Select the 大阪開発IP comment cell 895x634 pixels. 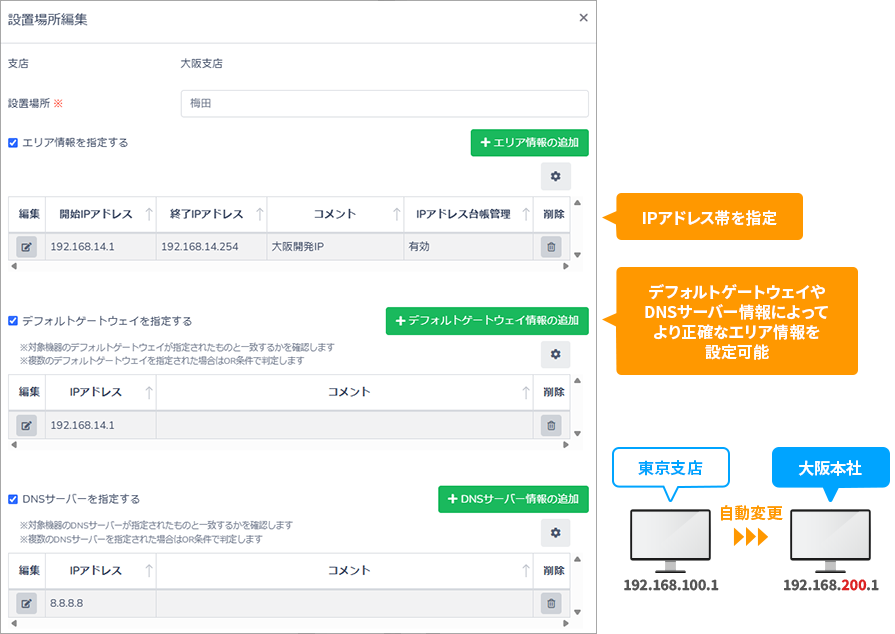pos(335,247)
